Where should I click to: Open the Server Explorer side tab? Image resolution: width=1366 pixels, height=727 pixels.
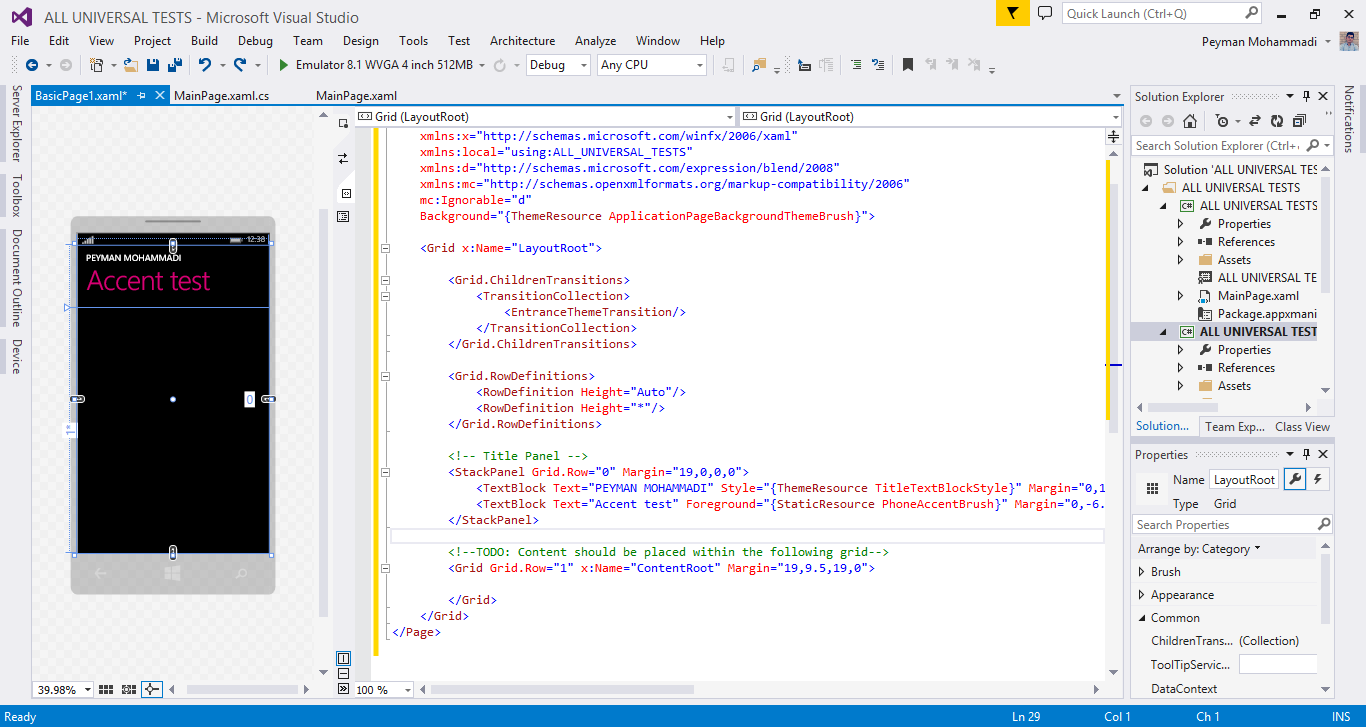pyautogui.click(x=15, y=124)
